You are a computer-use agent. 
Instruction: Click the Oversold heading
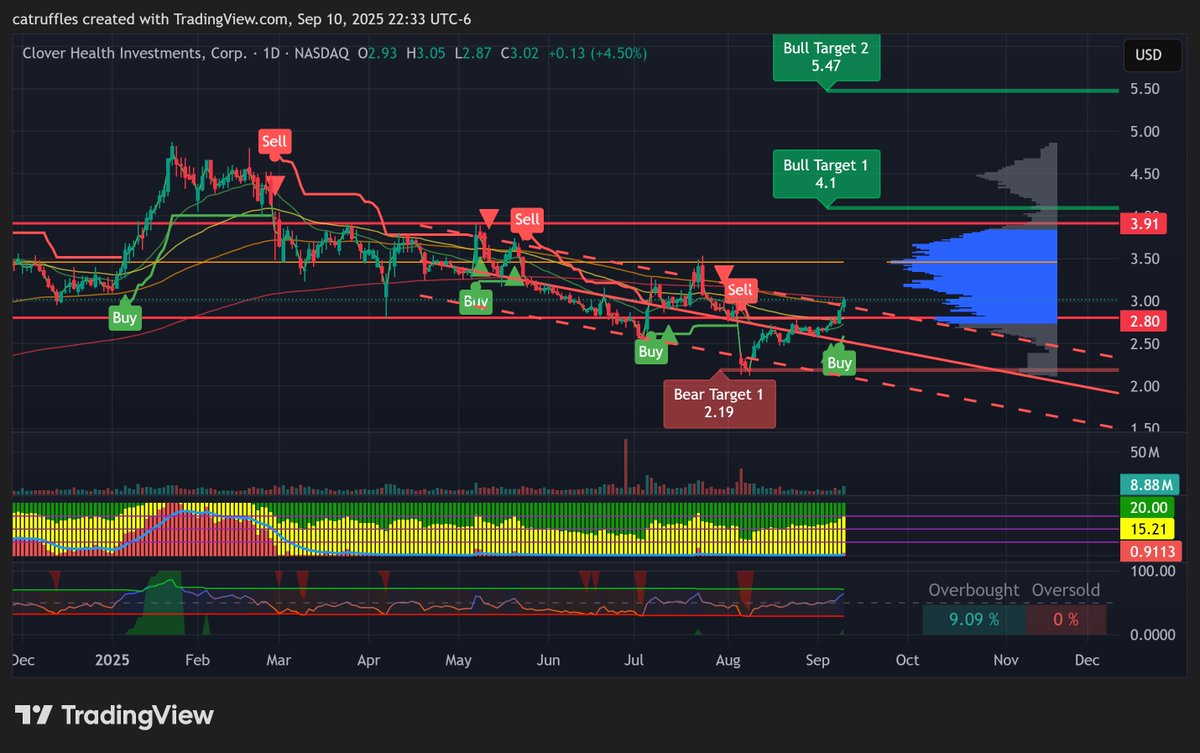pos(1066,590)
